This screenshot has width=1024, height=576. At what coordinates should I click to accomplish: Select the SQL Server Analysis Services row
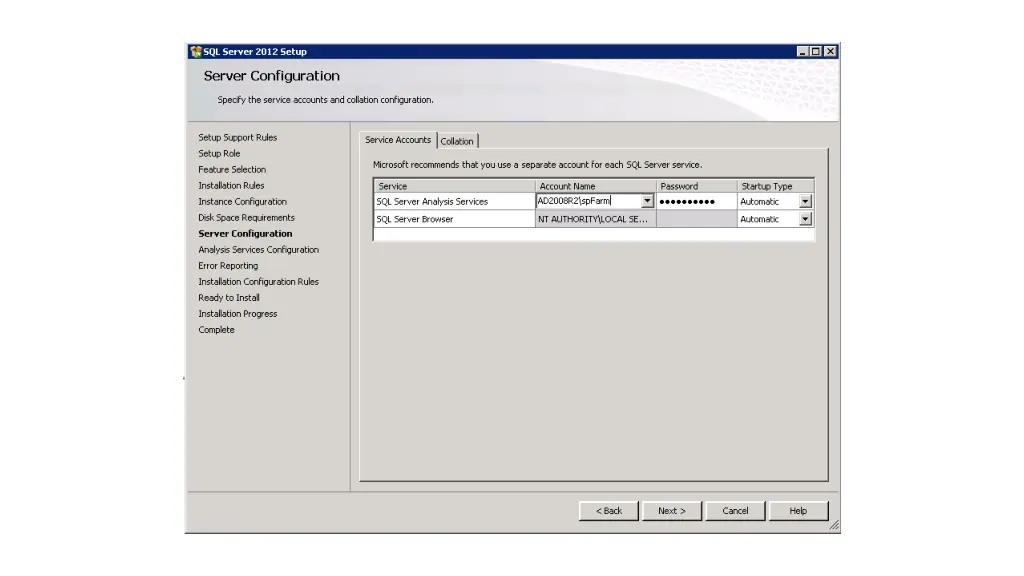(x=454, y=201)
